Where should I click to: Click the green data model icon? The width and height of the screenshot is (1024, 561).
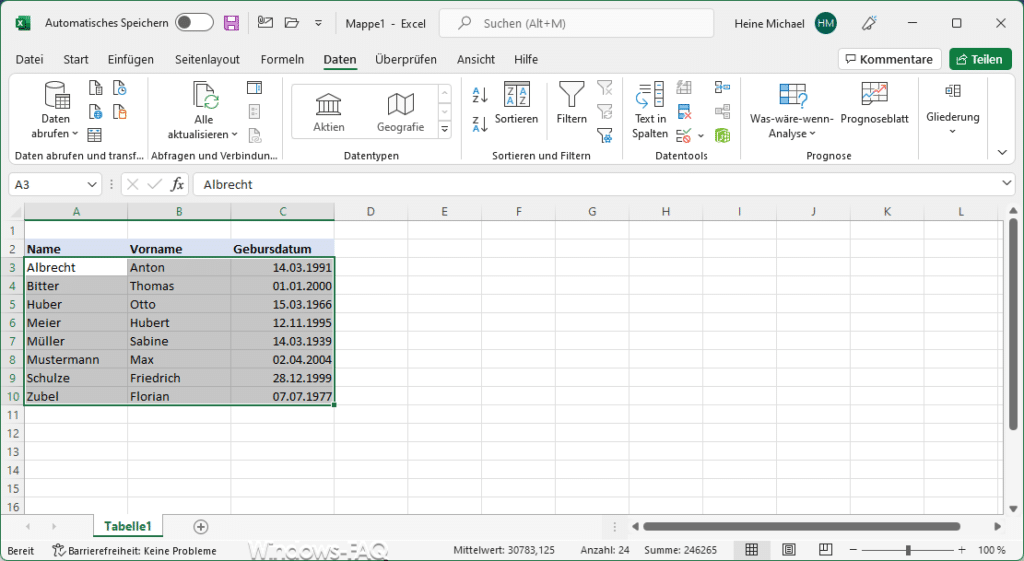[722, 135]
